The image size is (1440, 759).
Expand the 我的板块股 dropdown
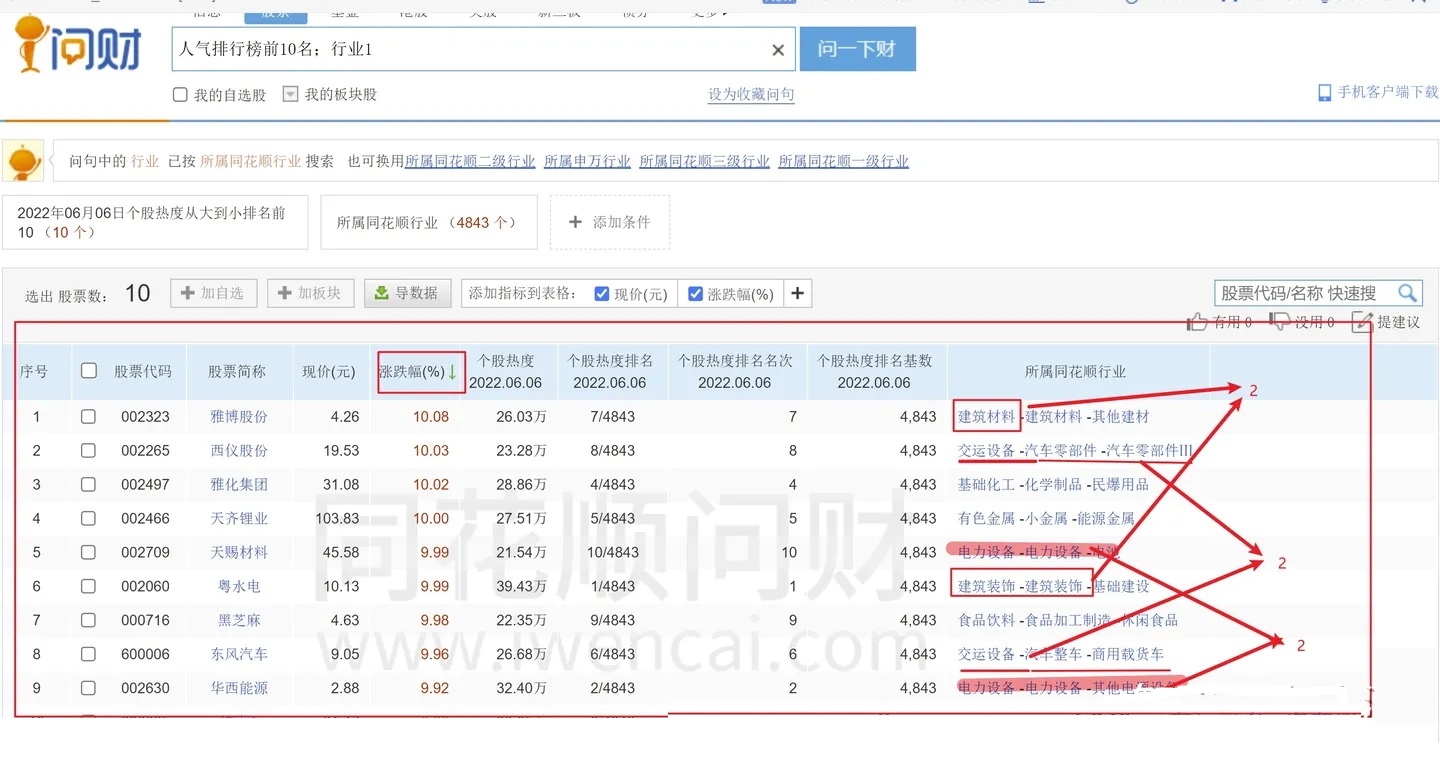pyautogui.click(x=290, y=95)
